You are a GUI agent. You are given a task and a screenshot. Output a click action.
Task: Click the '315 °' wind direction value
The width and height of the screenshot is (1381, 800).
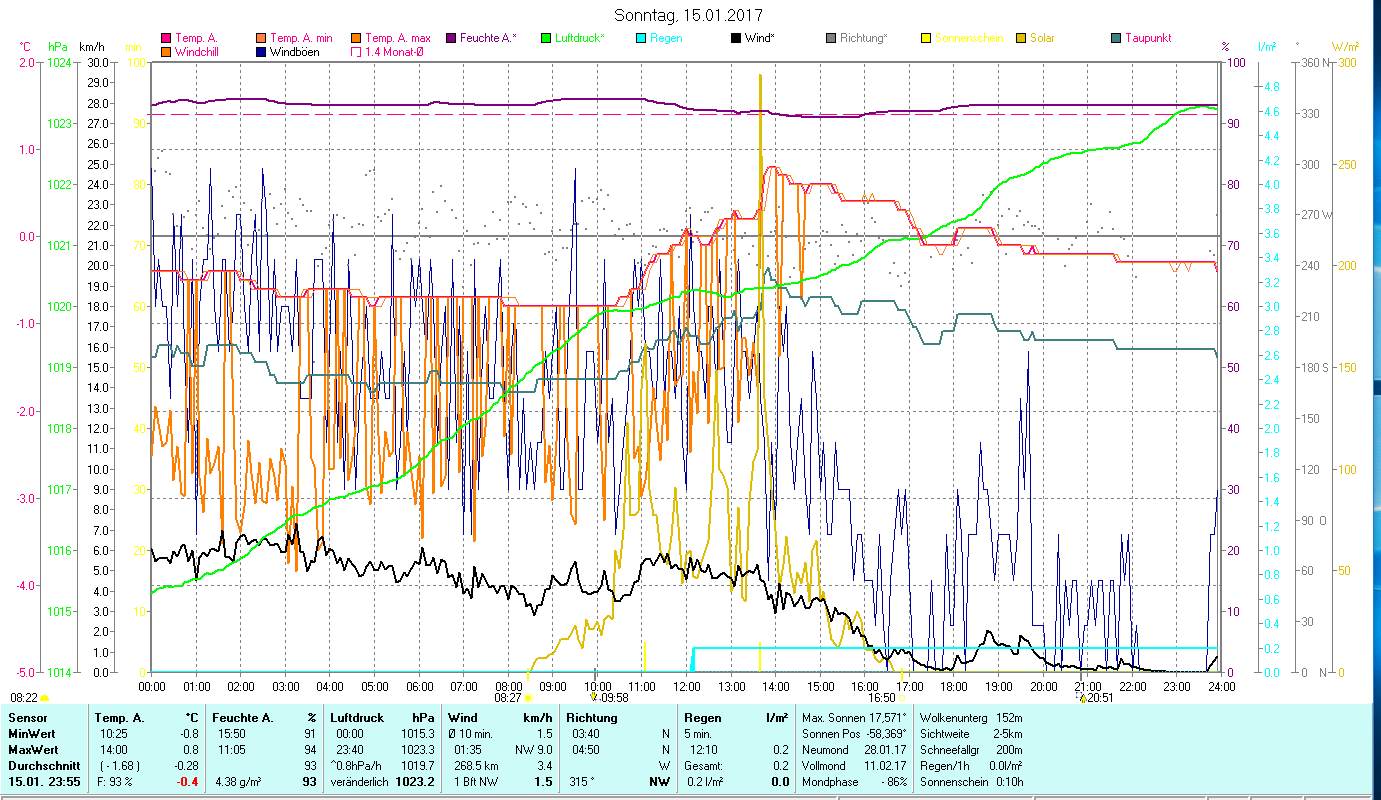(x=581, y=782)
